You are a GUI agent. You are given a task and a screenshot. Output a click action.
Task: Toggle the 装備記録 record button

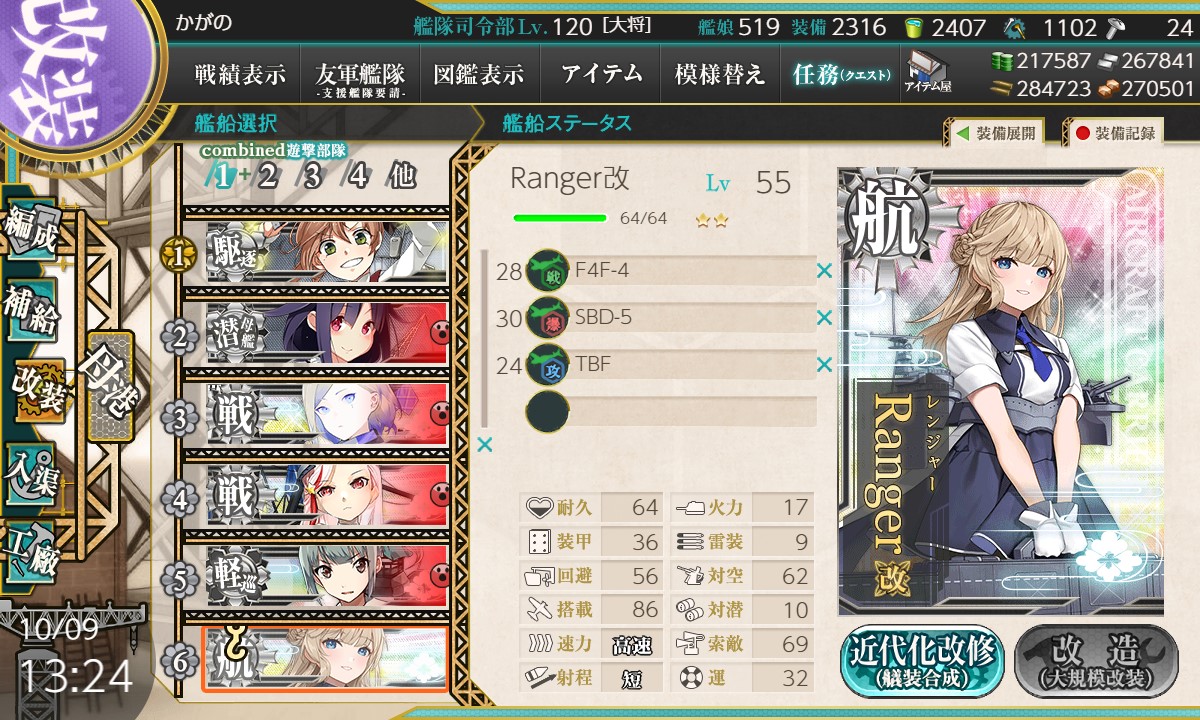pyautogui.click(x=1113, y=132)
